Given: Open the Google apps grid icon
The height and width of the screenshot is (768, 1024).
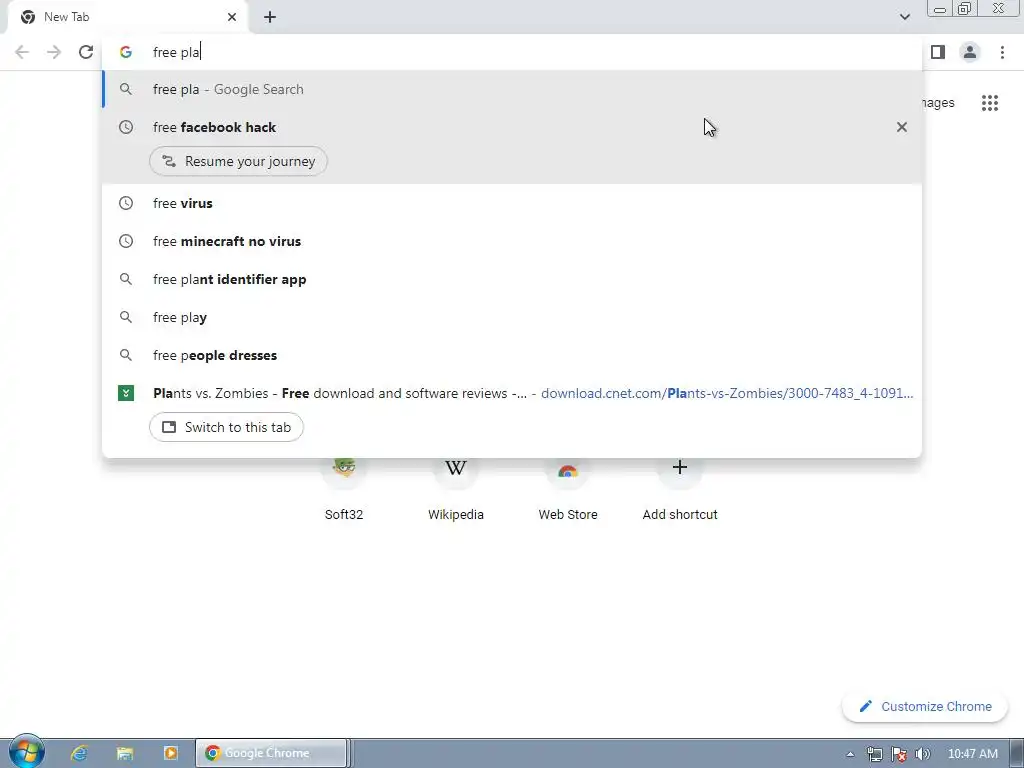Looking at the screenshot, I should (x=990, y=103).
